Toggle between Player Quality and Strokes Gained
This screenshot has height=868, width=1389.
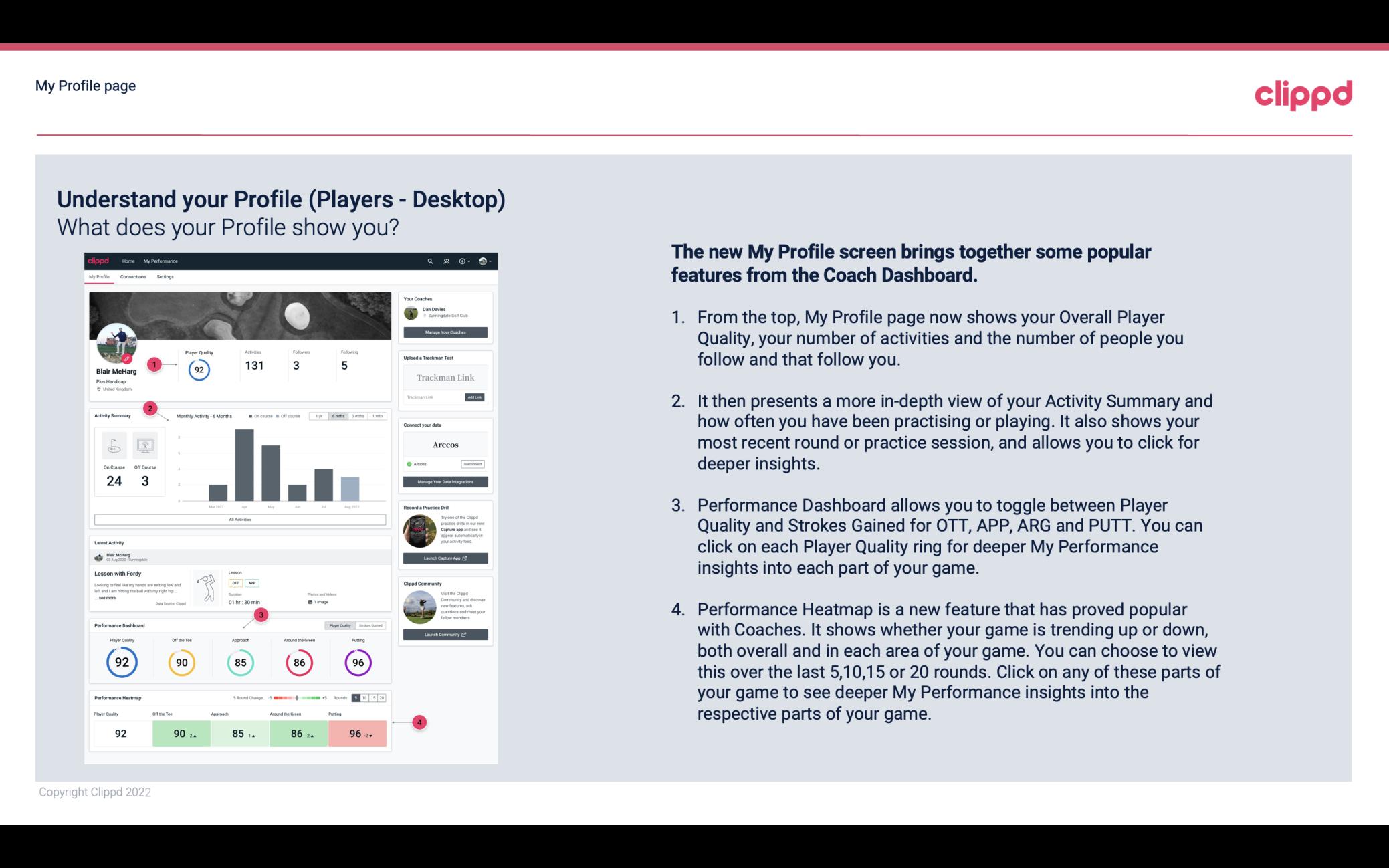point(356,625)
